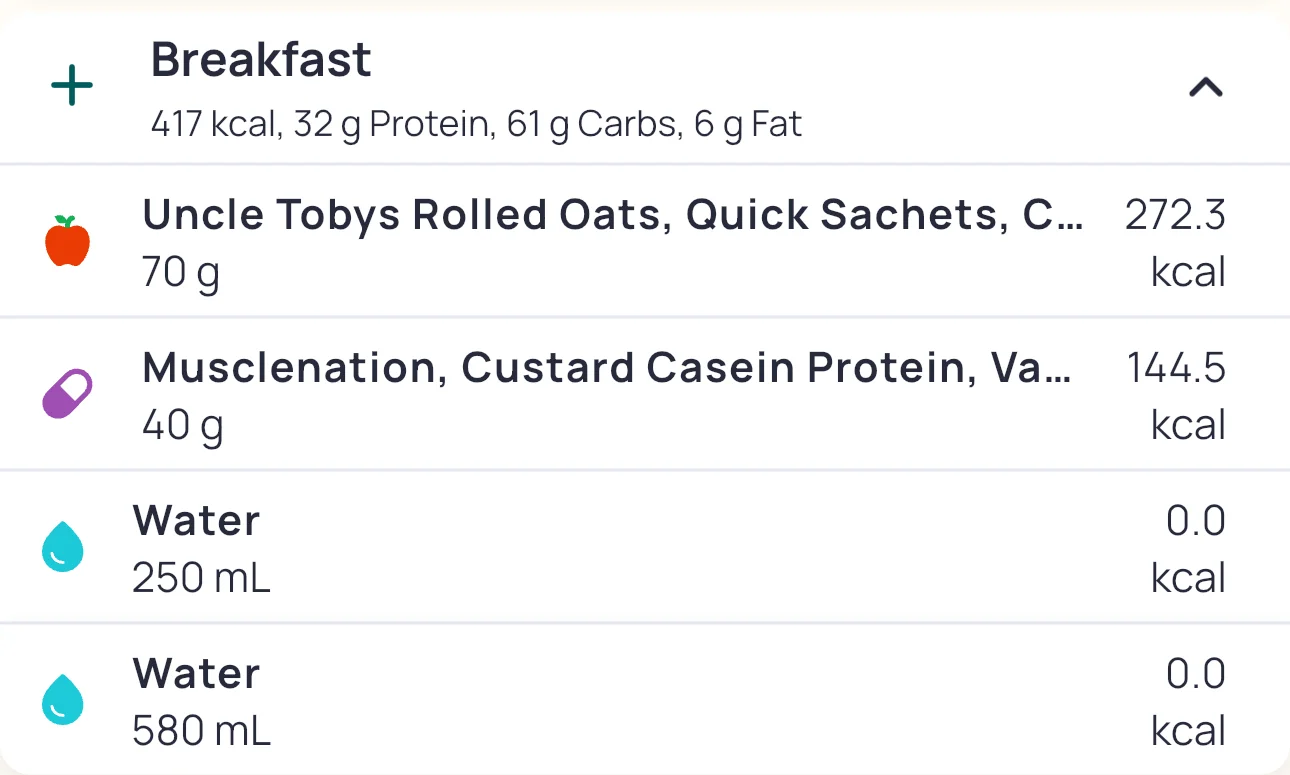Open the Musclenation Custard Casein Protein entry
This screenshot has height=775, width=1290.
606,368
